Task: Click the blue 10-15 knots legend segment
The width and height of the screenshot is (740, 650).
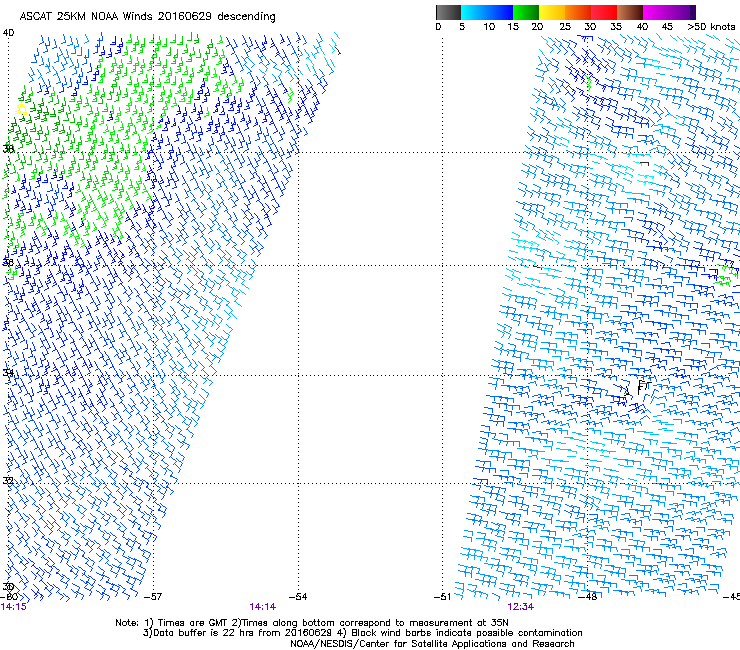Action: 500,12
